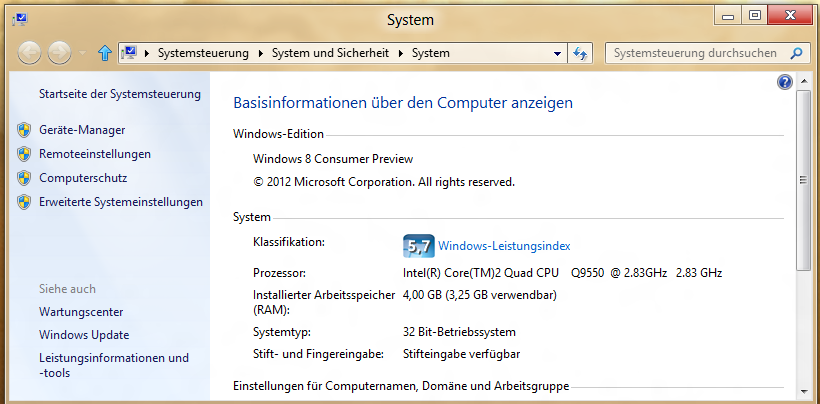
Task: Open help via the question mark icon
Action: [x=785, y=82]
